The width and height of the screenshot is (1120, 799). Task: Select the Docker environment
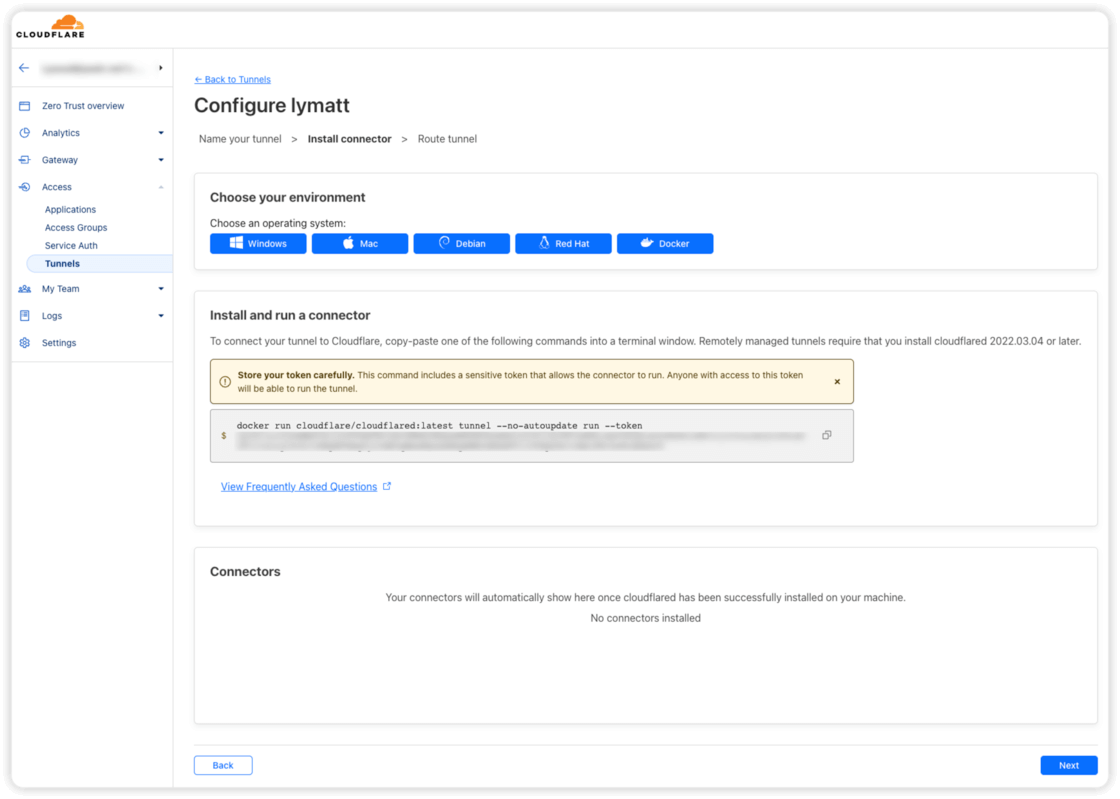pyautogui.click(x=665, y=244)
